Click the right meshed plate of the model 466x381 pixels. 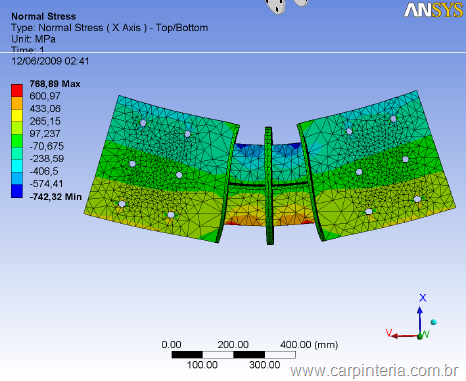[377, 167]
